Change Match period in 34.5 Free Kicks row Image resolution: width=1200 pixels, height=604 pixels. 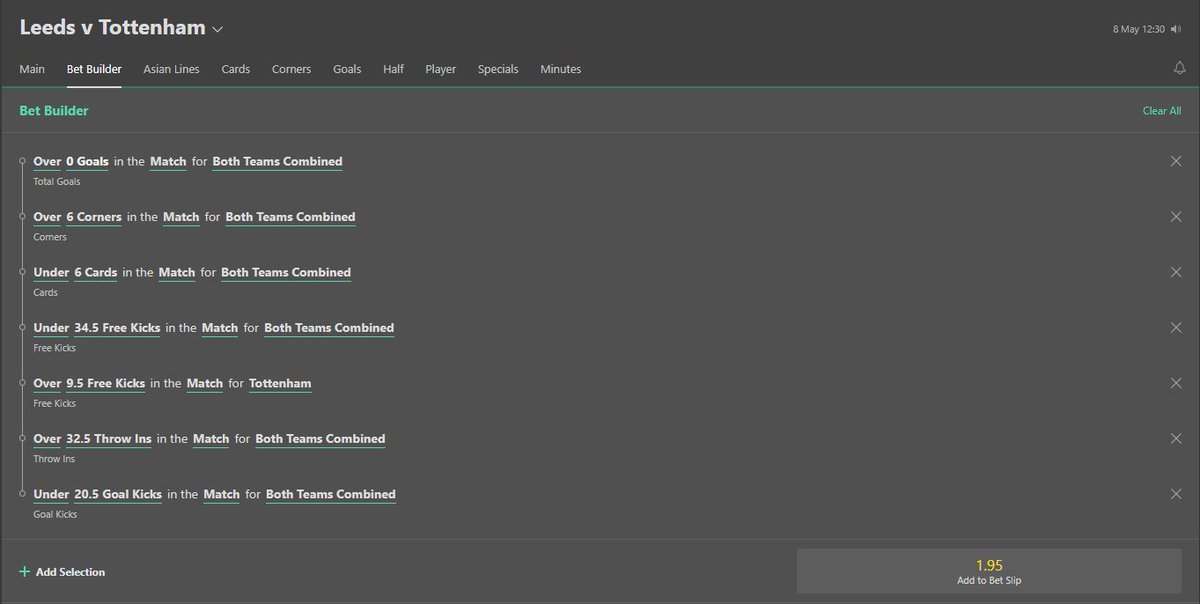220,328
